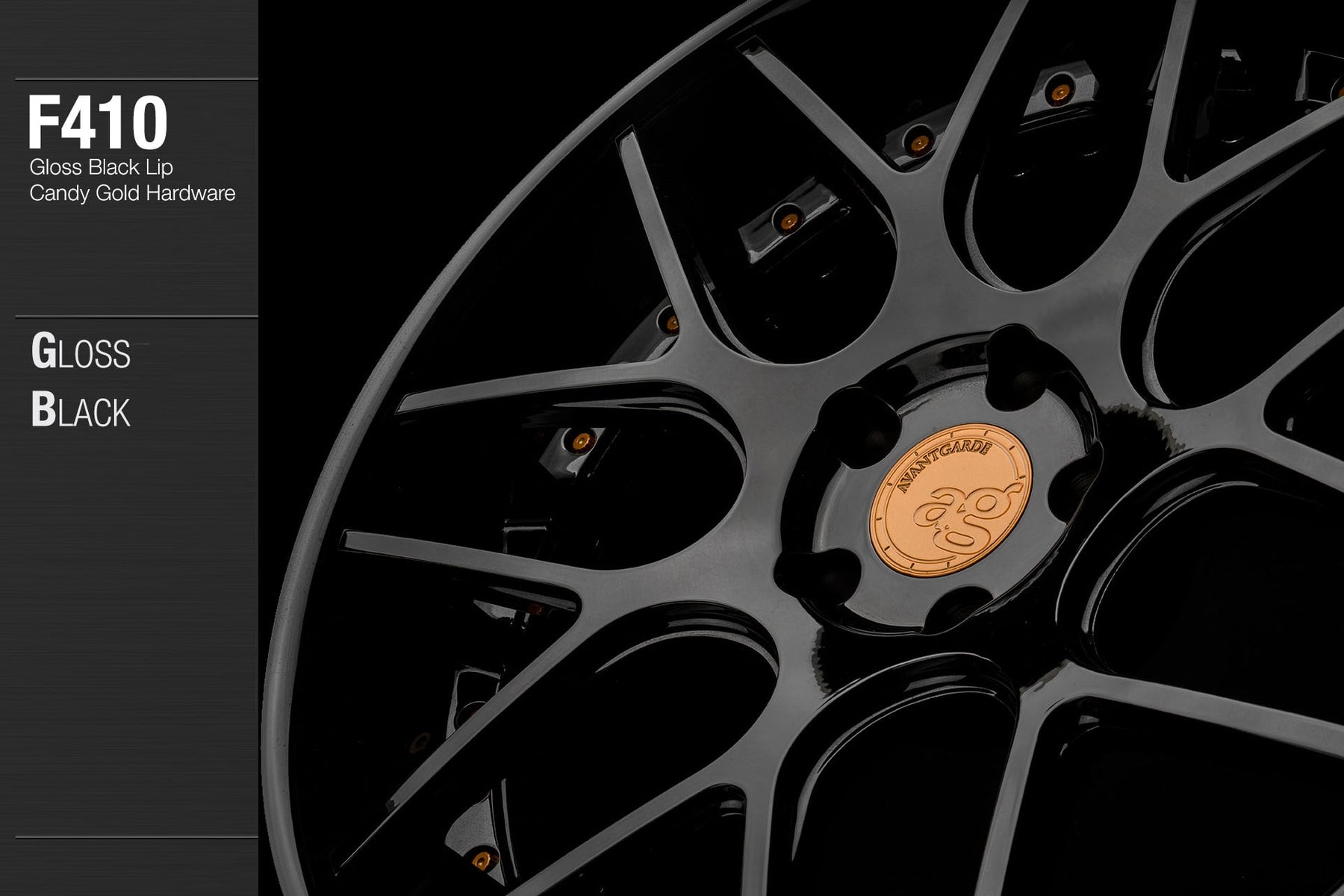Image resolution: width=1344 pixels, height=896 pixels.
Task: Click the AVANTGARDE engraved text on cap
Action: tap(924, 466)
